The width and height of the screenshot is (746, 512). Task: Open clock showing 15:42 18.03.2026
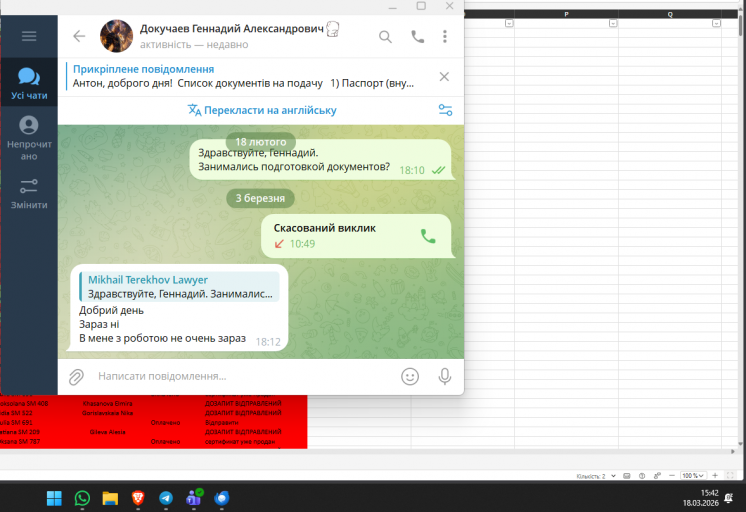tap(700, 498)
